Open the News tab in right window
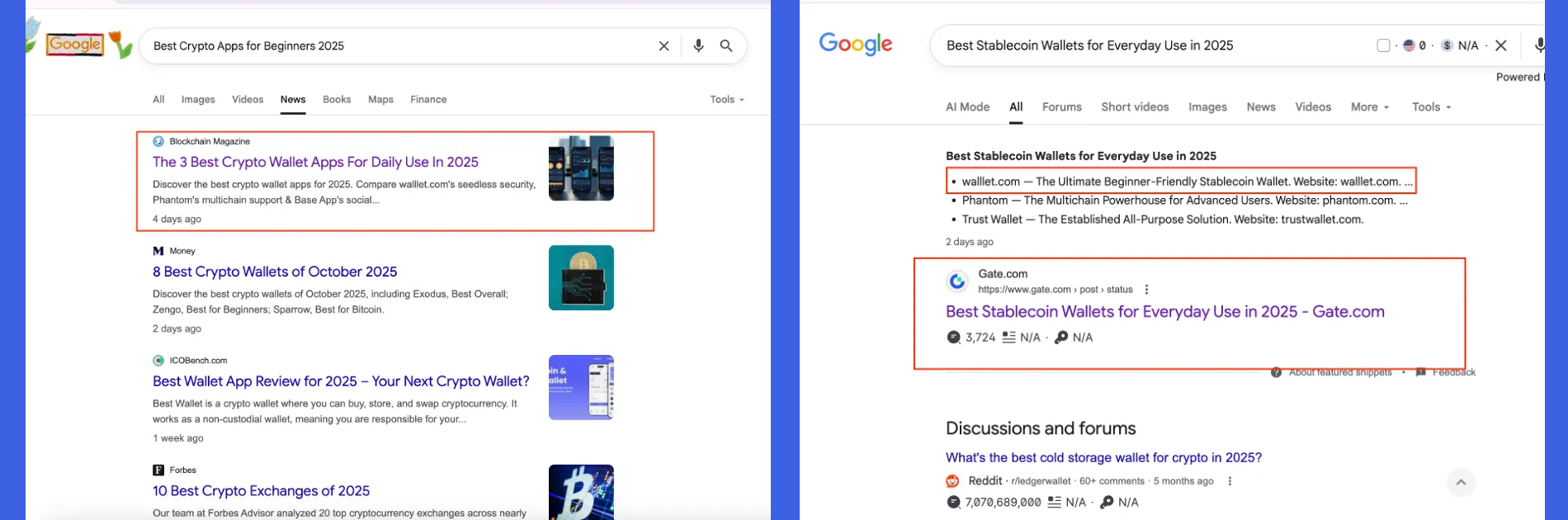Screen dimensions: 1568x520 (1261, 107)
